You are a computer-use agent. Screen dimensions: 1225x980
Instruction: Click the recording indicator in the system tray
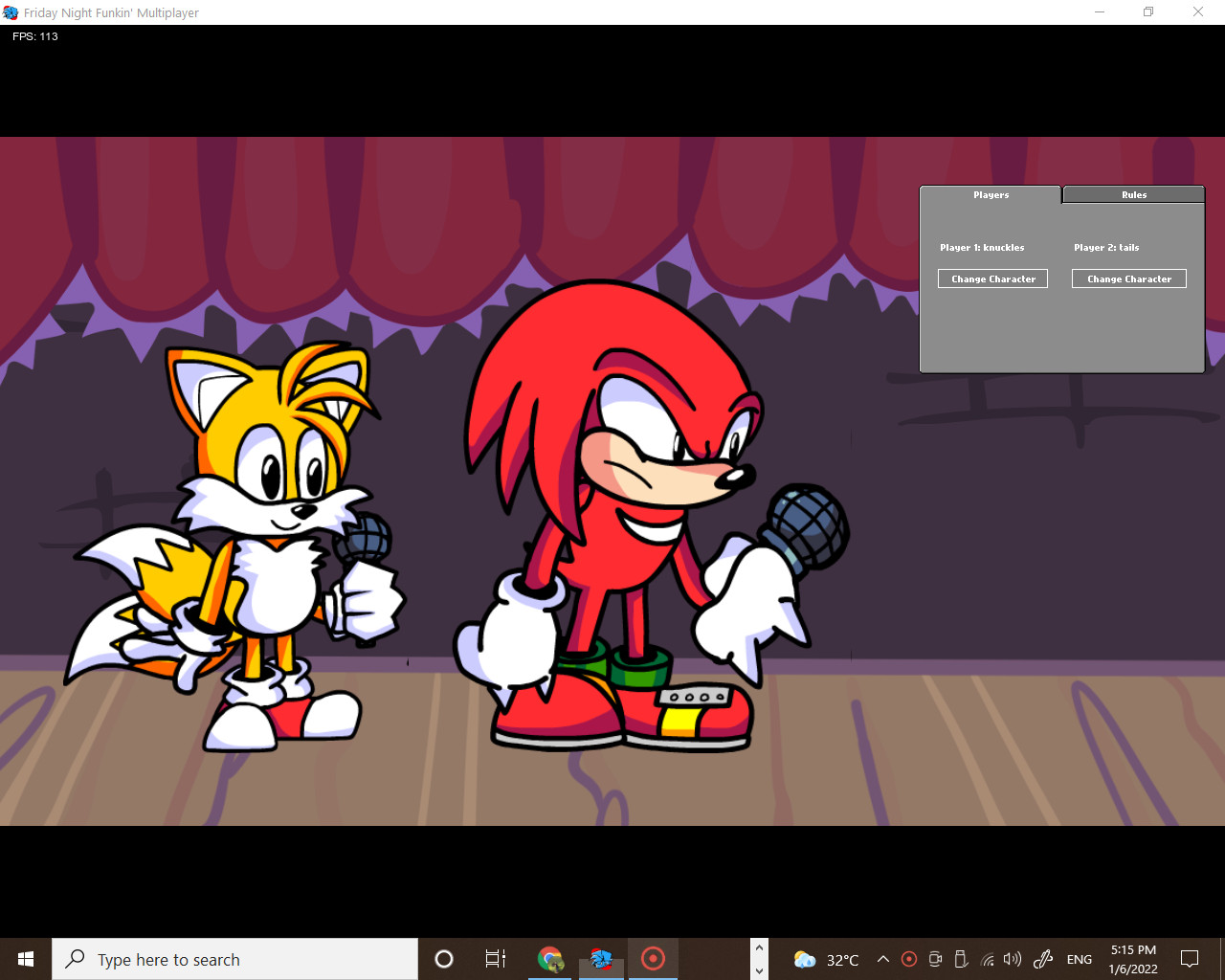pyautogui.click(x=909, y=959)
